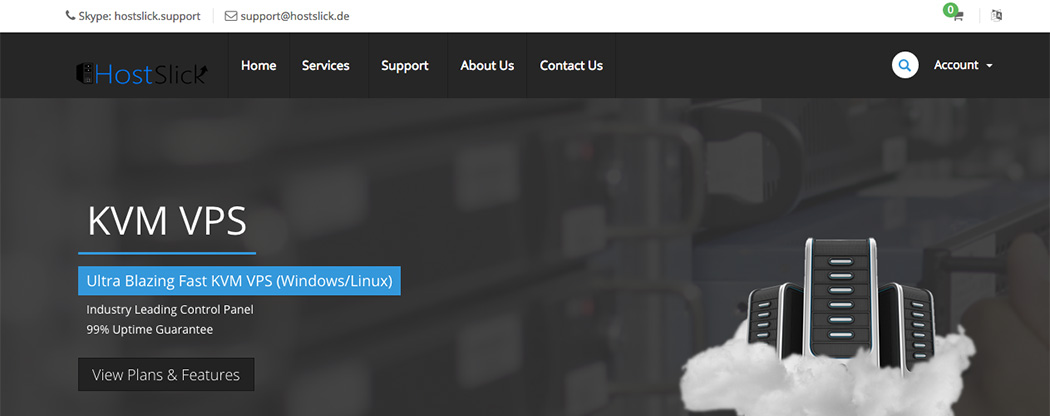
Task: Open the shopping cart icon
Action: [x=958, y=16]
